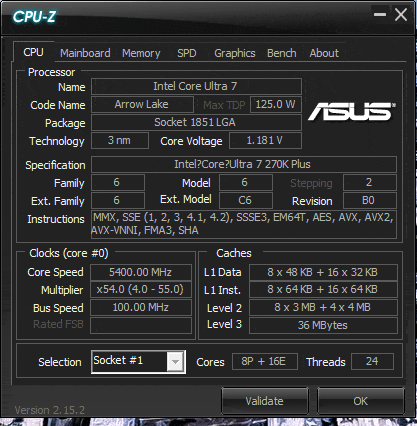417x426 pixels.
Task: Click the Core Speed value '5400.00 MHz'
Action: 141,272
